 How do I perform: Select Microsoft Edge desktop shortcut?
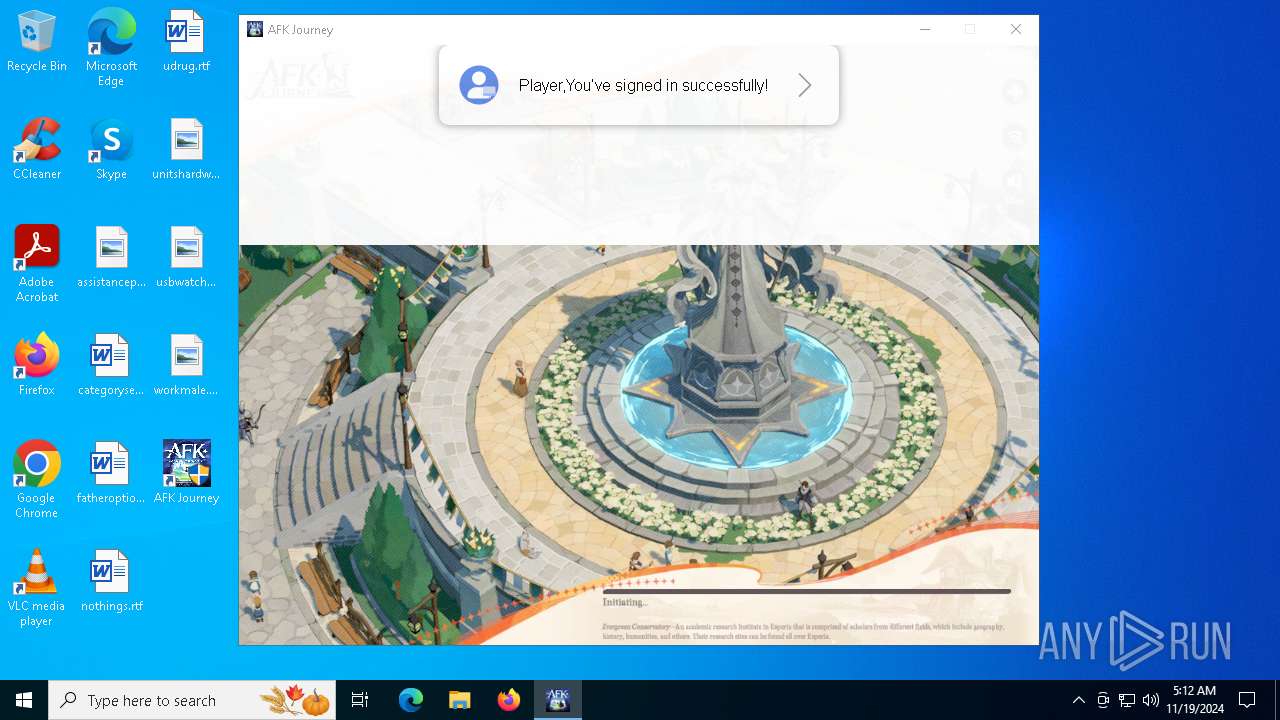111,48
